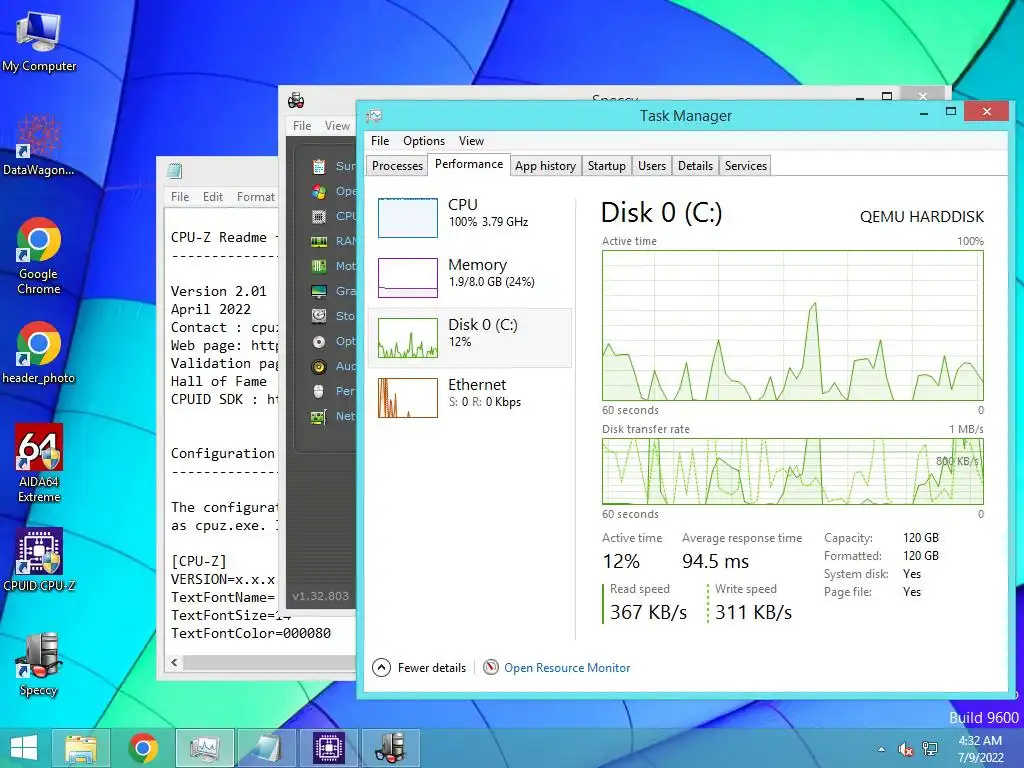Maximize the Task Manager window
The width and height of the screenshot is (1024, 768).
(x=951, y=112)
